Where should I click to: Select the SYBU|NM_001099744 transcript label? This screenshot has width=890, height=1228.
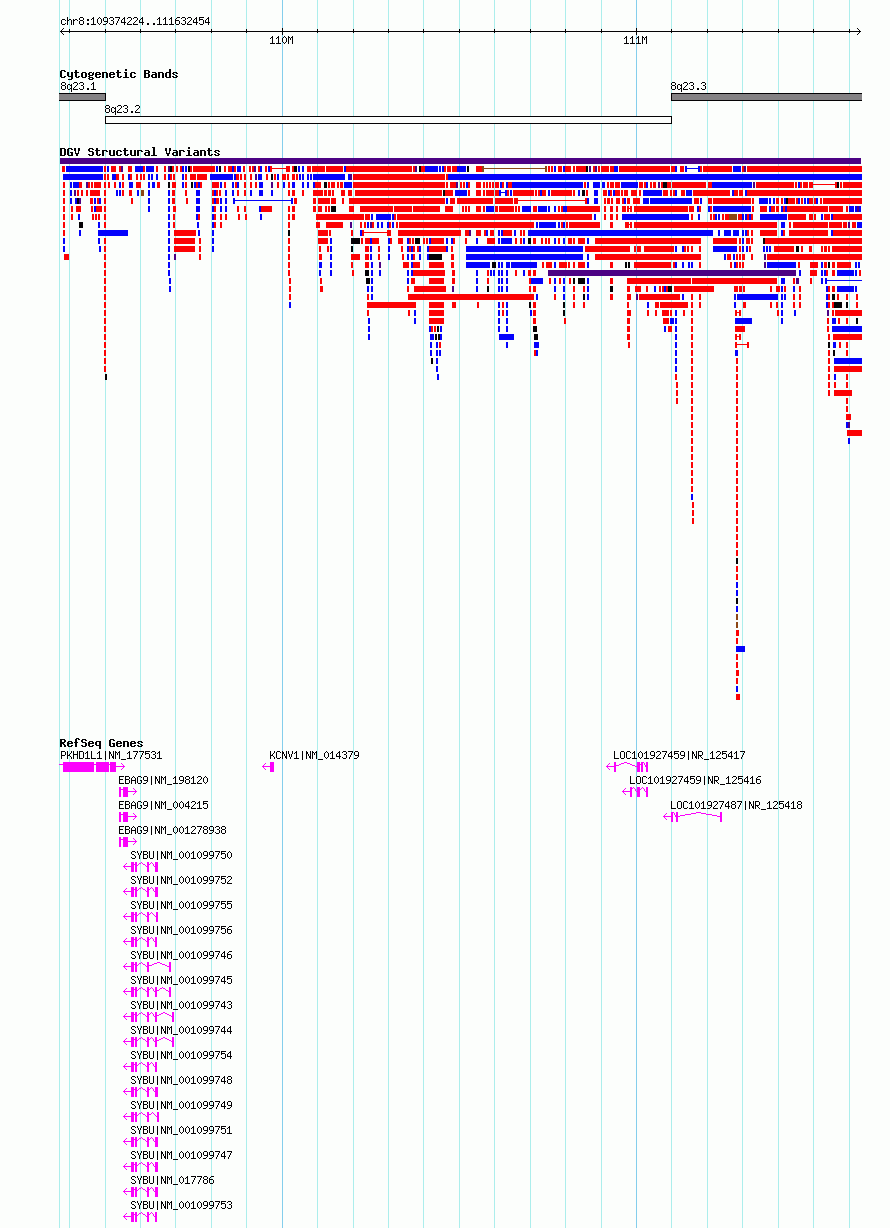181,1030
